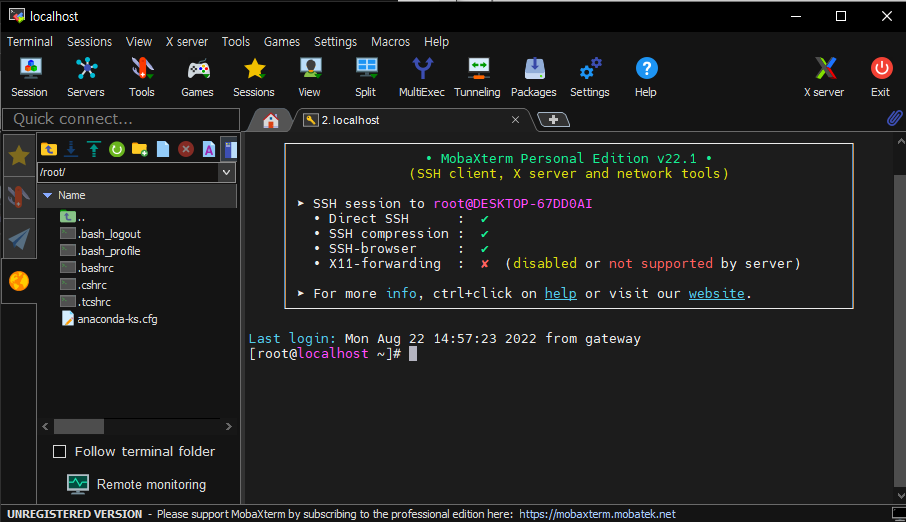The height and width of the screenshot is (522, 906).
Task: Open the mobaxterm.mobatek.net link
Action: [597, 514]
